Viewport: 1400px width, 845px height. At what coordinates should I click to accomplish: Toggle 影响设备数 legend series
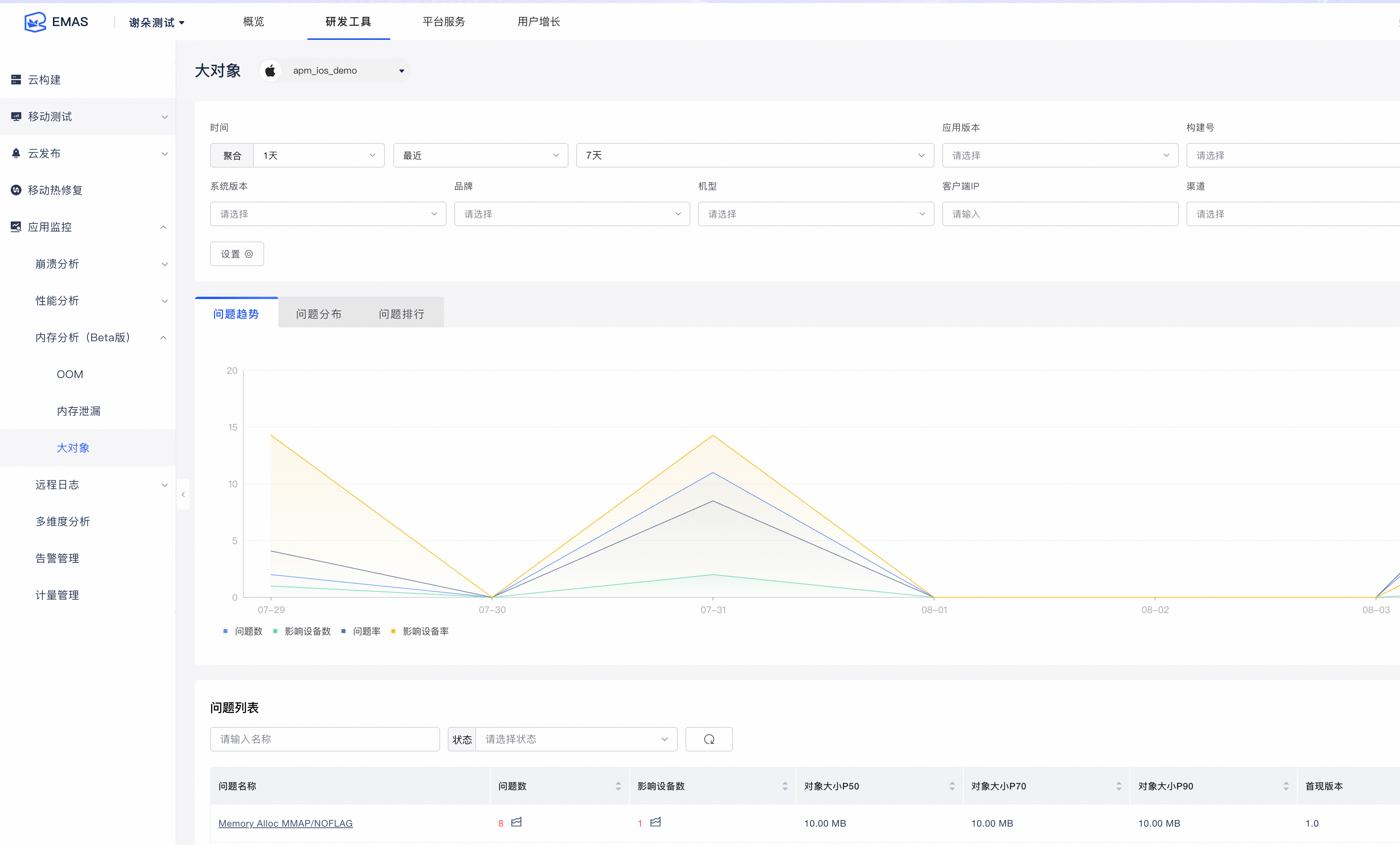[x=302, y=631]
